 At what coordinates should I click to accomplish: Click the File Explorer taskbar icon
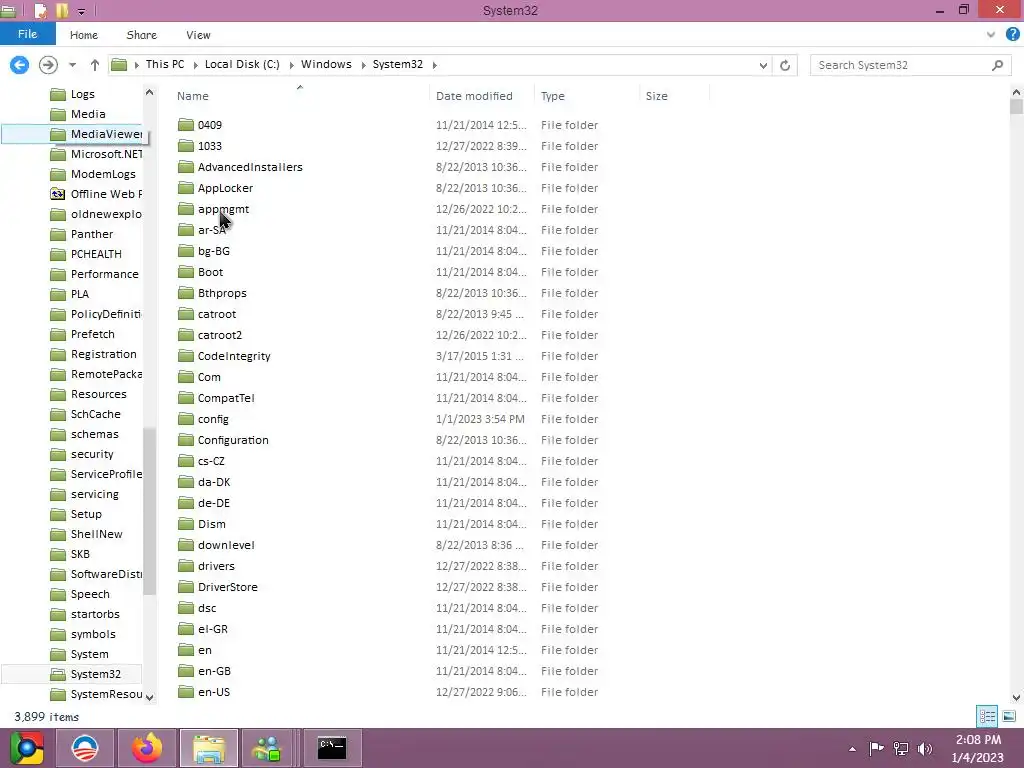[x=209, y=748]
